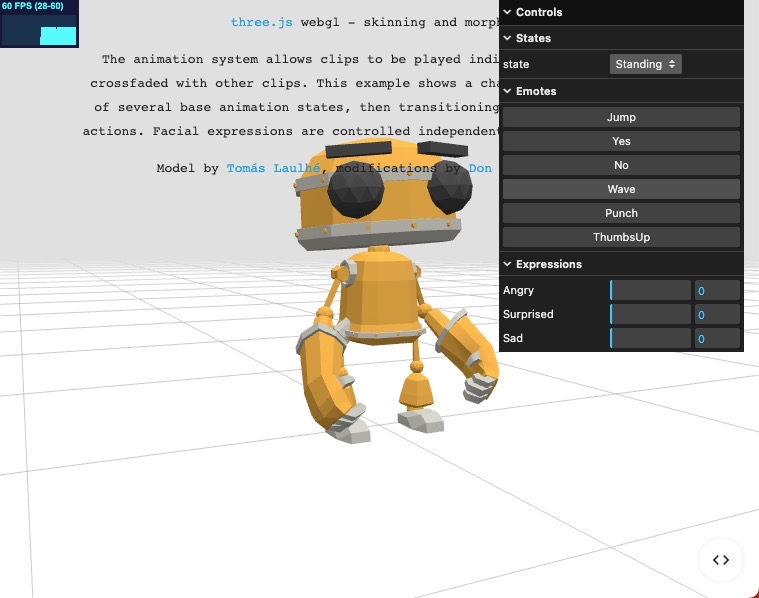Collapse the States folder
Viewport: 759px width, 598px height.
[621, 38]
